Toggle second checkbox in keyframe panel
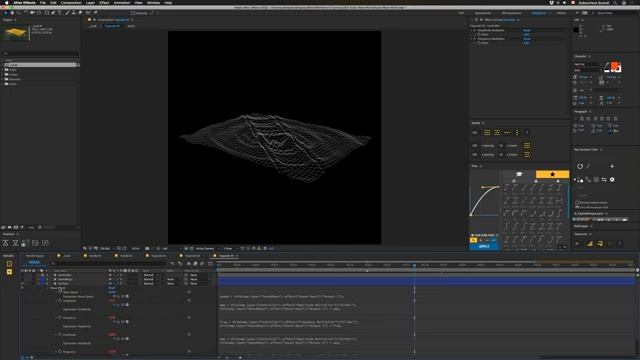 tap(577, 207)
